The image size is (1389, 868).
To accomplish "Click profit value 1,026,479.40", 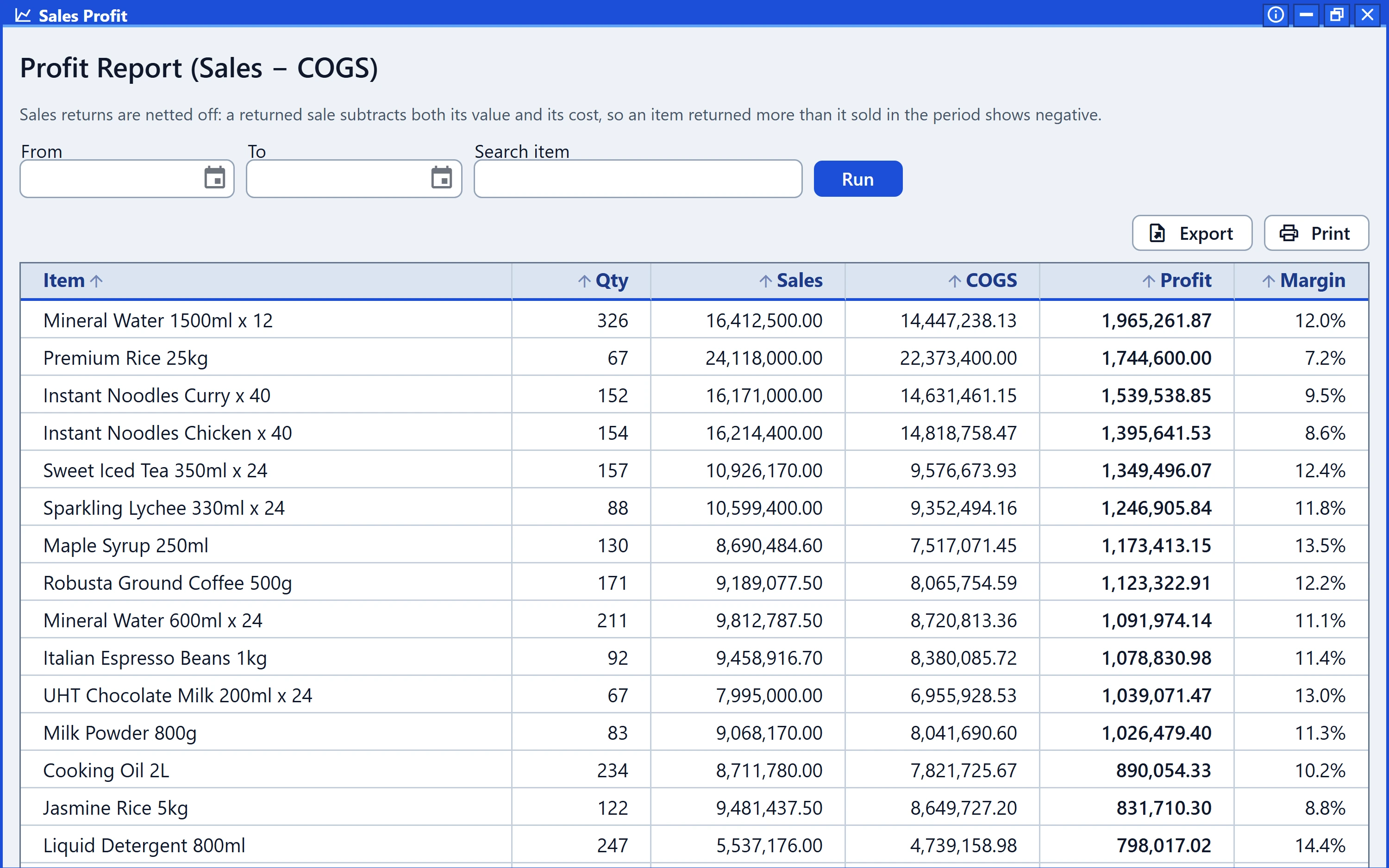I will coord(1156,733).
